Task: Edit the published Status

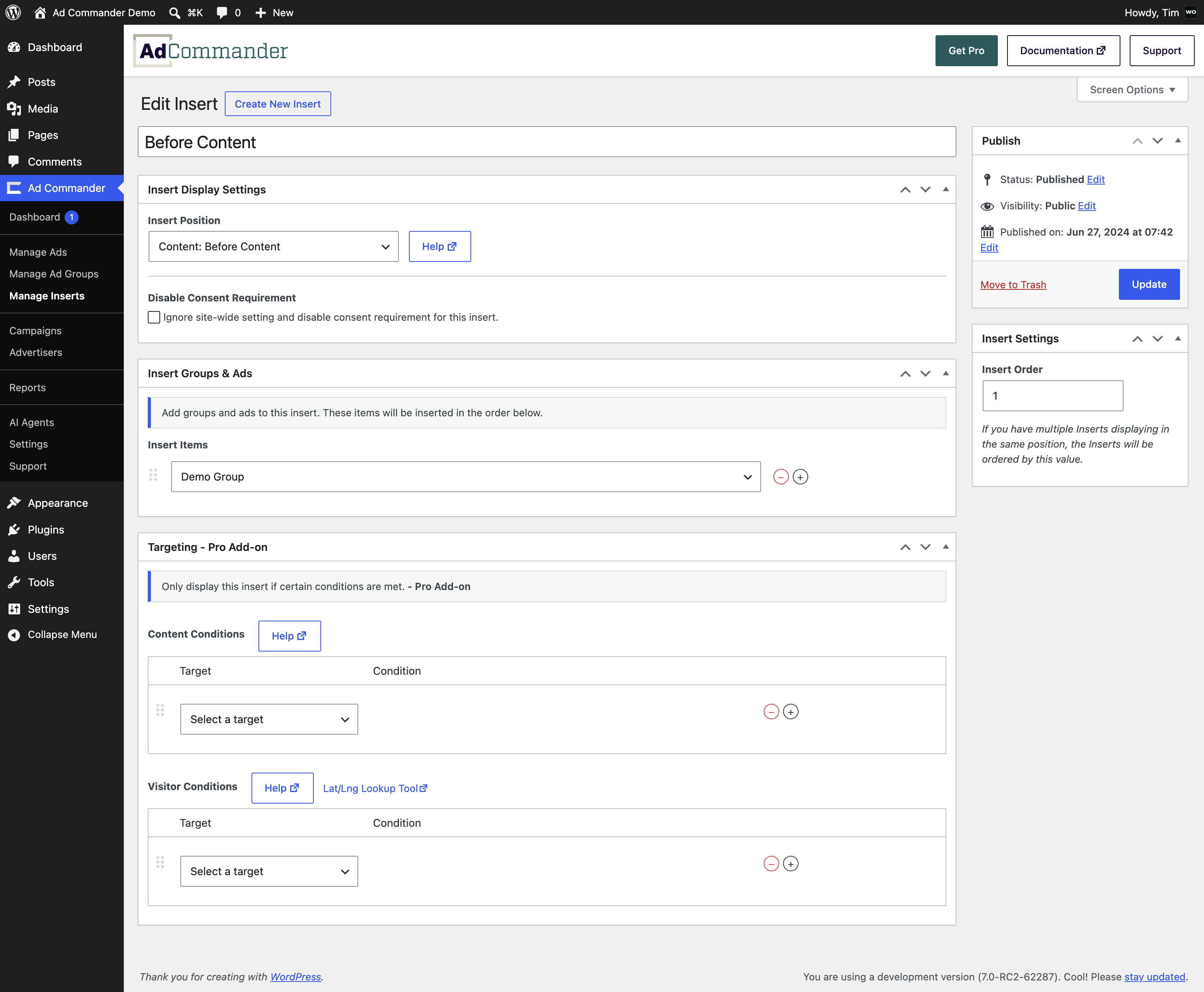Action: 1095,180
